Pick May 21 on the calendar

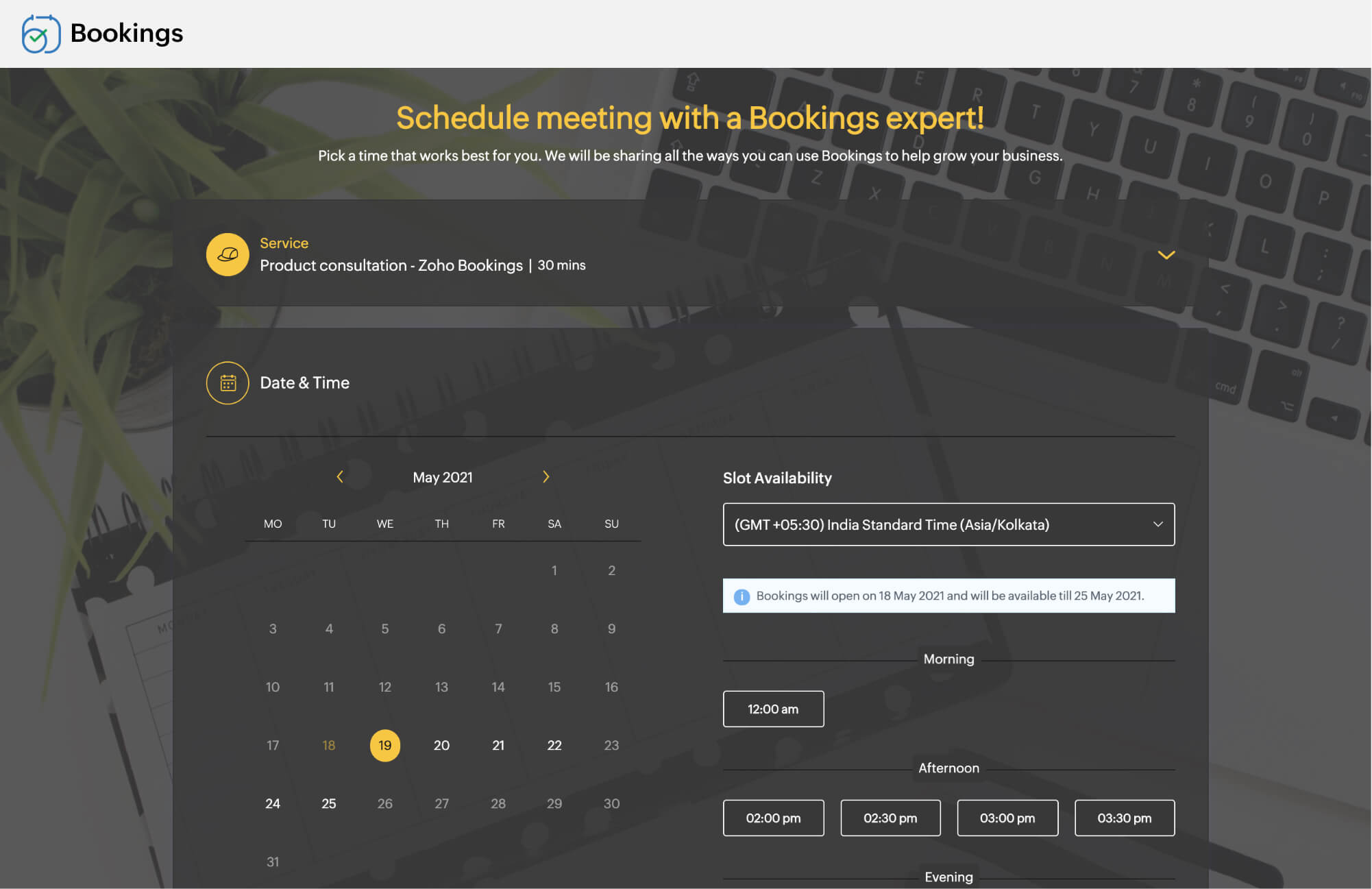point(498,745)
